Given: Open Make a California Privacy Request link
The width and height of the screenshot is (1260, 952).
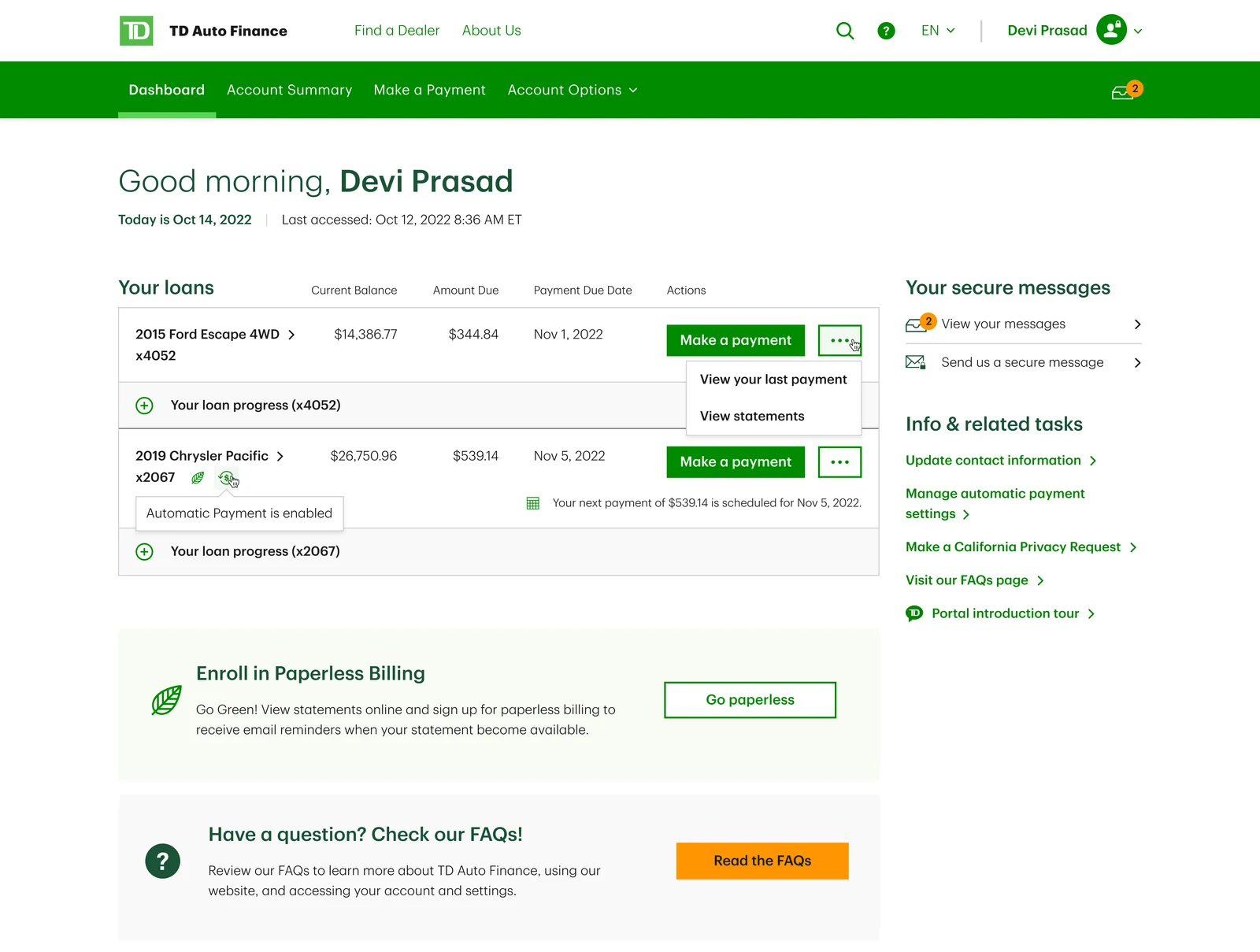Looking at the screenshot, I should (1021, 547).
